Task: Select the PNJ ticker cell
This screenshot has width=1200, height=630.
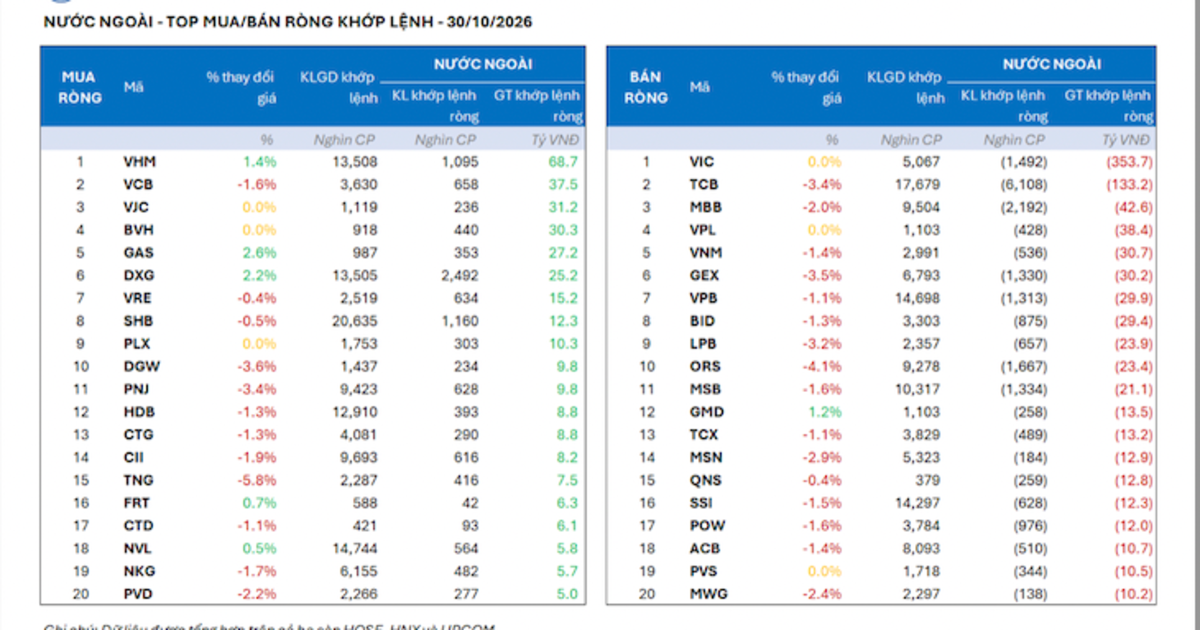Action: click(138, 389)
